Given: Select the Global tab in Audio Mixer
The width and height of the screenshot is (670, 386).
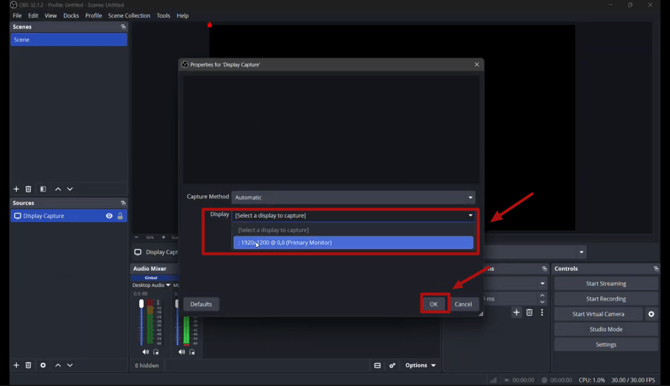Looking at the screenshot, I should click(x=151, y=277).
